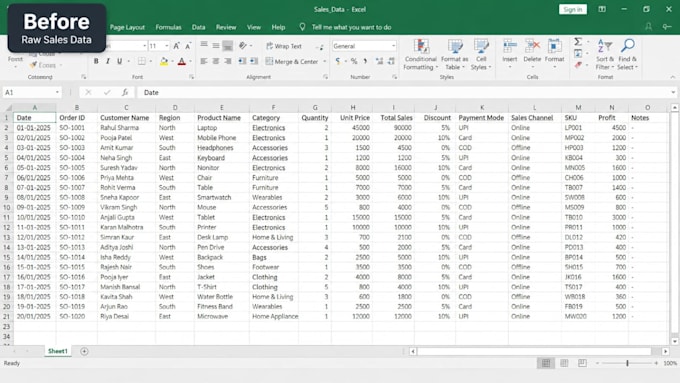Open font size dropdown

point(167,46)
